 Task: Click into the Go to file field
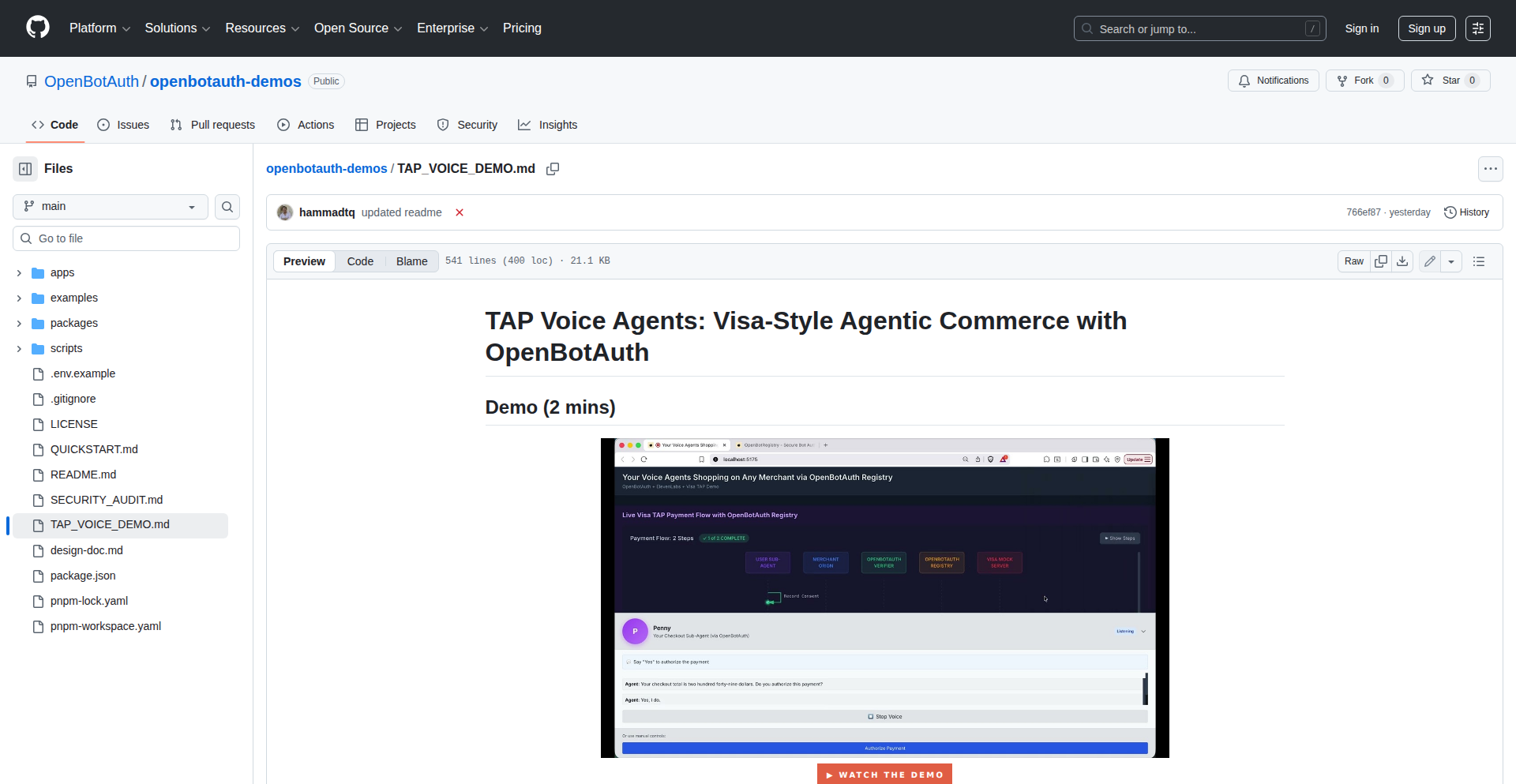click(126, 238)
